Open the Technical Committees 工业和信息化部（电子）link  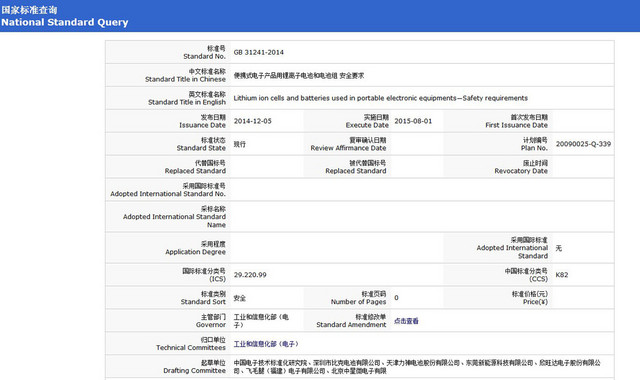tap(266, 344)
